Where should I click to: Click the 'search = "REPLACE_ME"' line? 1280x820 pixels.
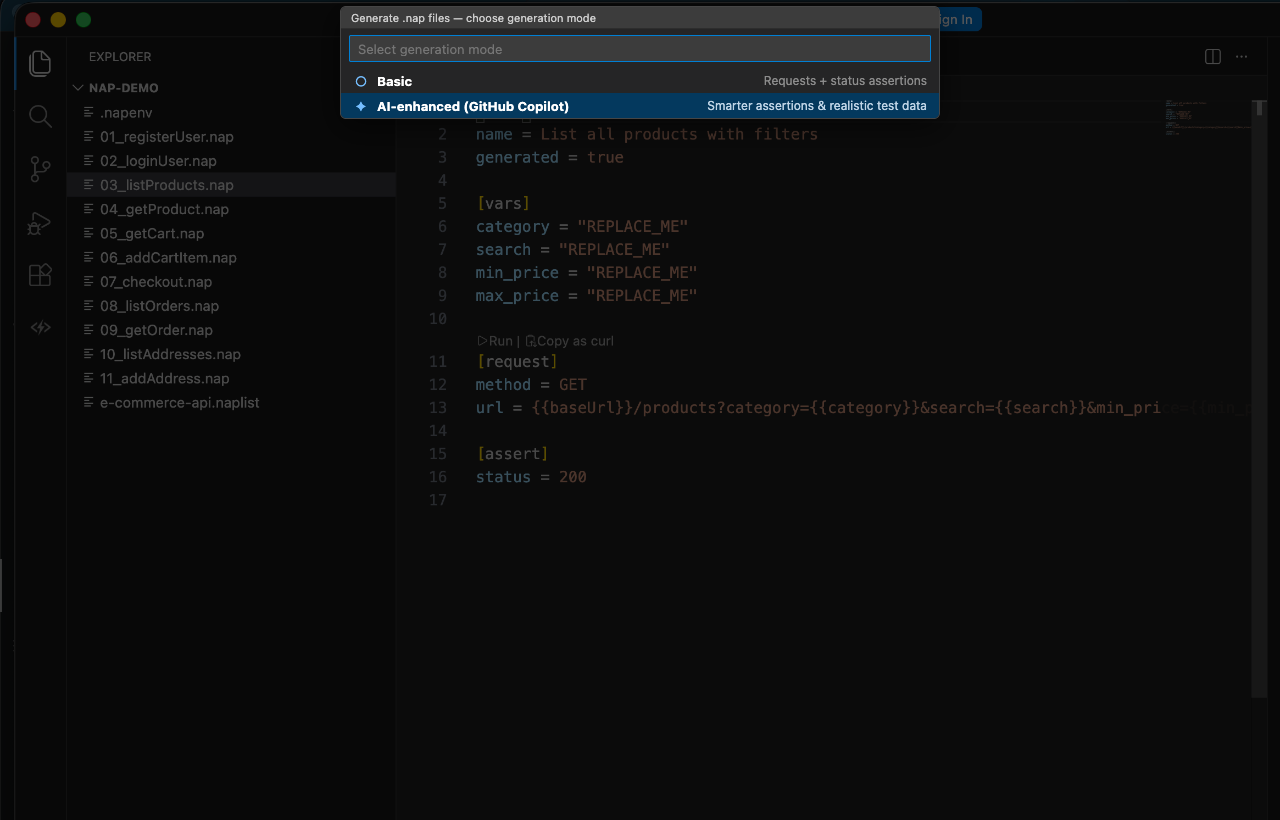(x=572, y=249)
